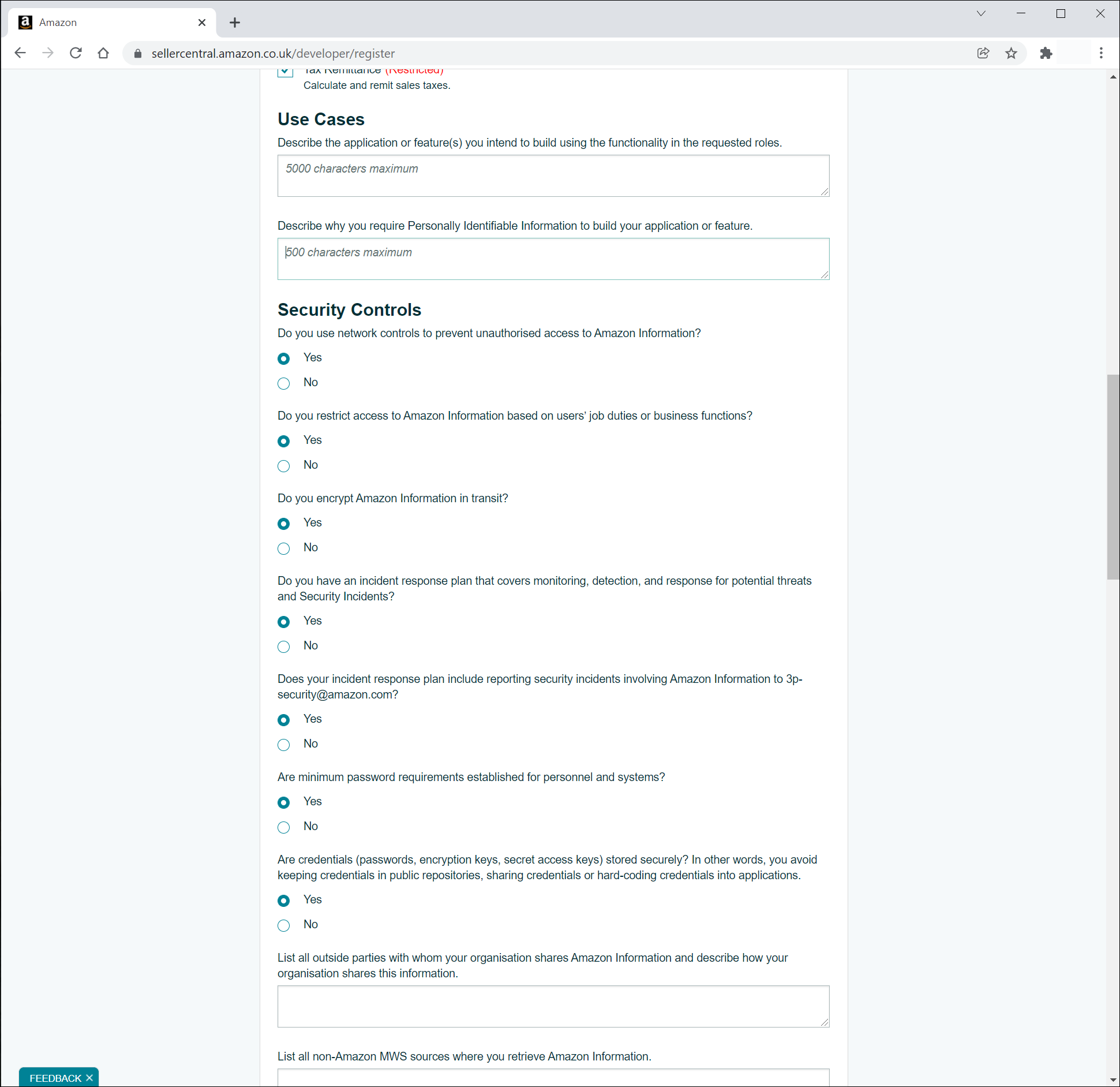The height and width of the screenshot is (1087, 1120).
Task: Click the Calculate and remit sales taxes text
Action: click(377, 85)
